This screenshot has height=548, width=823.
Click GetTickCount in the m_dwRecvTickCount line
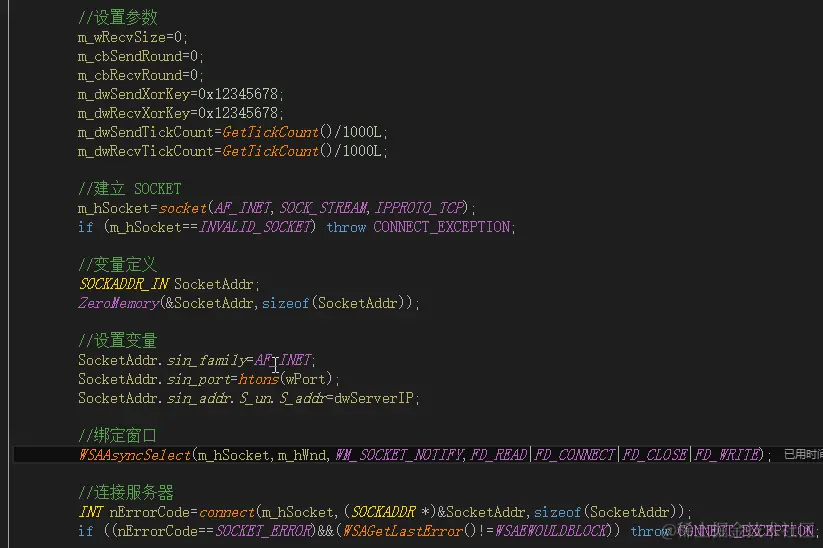pyautogui.click(x=270, y=151)
